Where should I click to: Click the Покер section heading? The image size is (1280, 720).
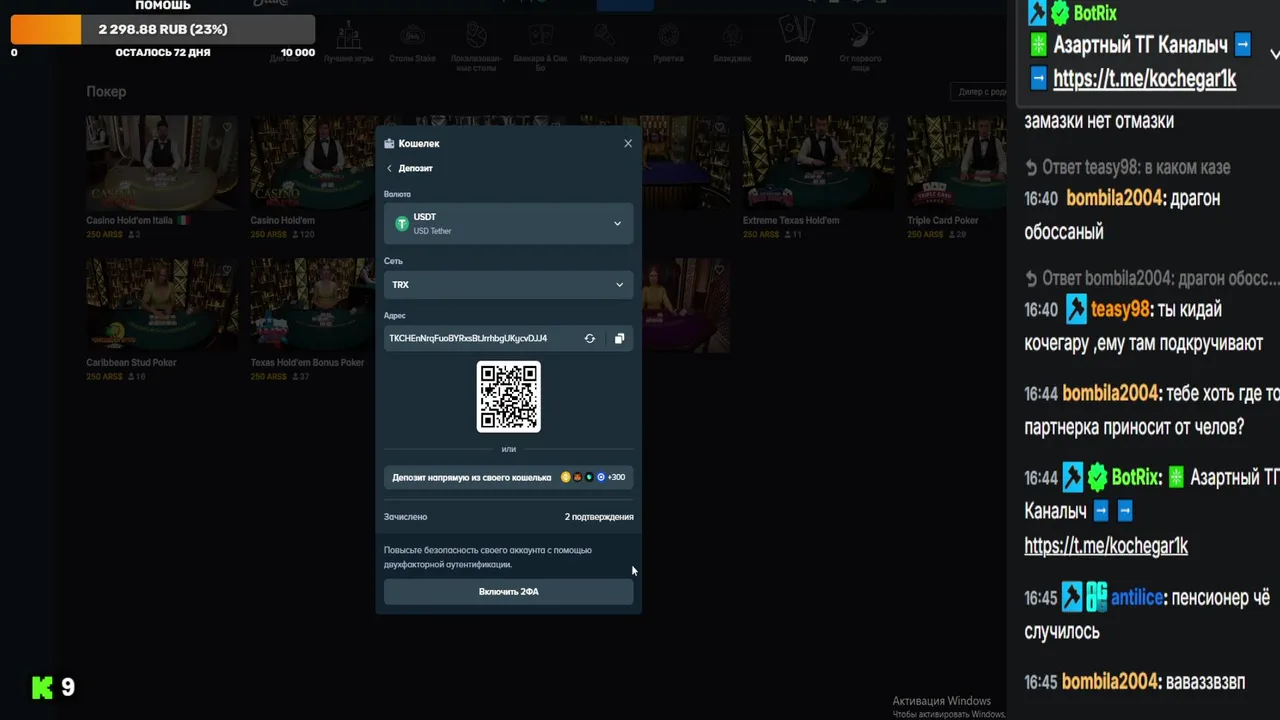pos(106,91)
